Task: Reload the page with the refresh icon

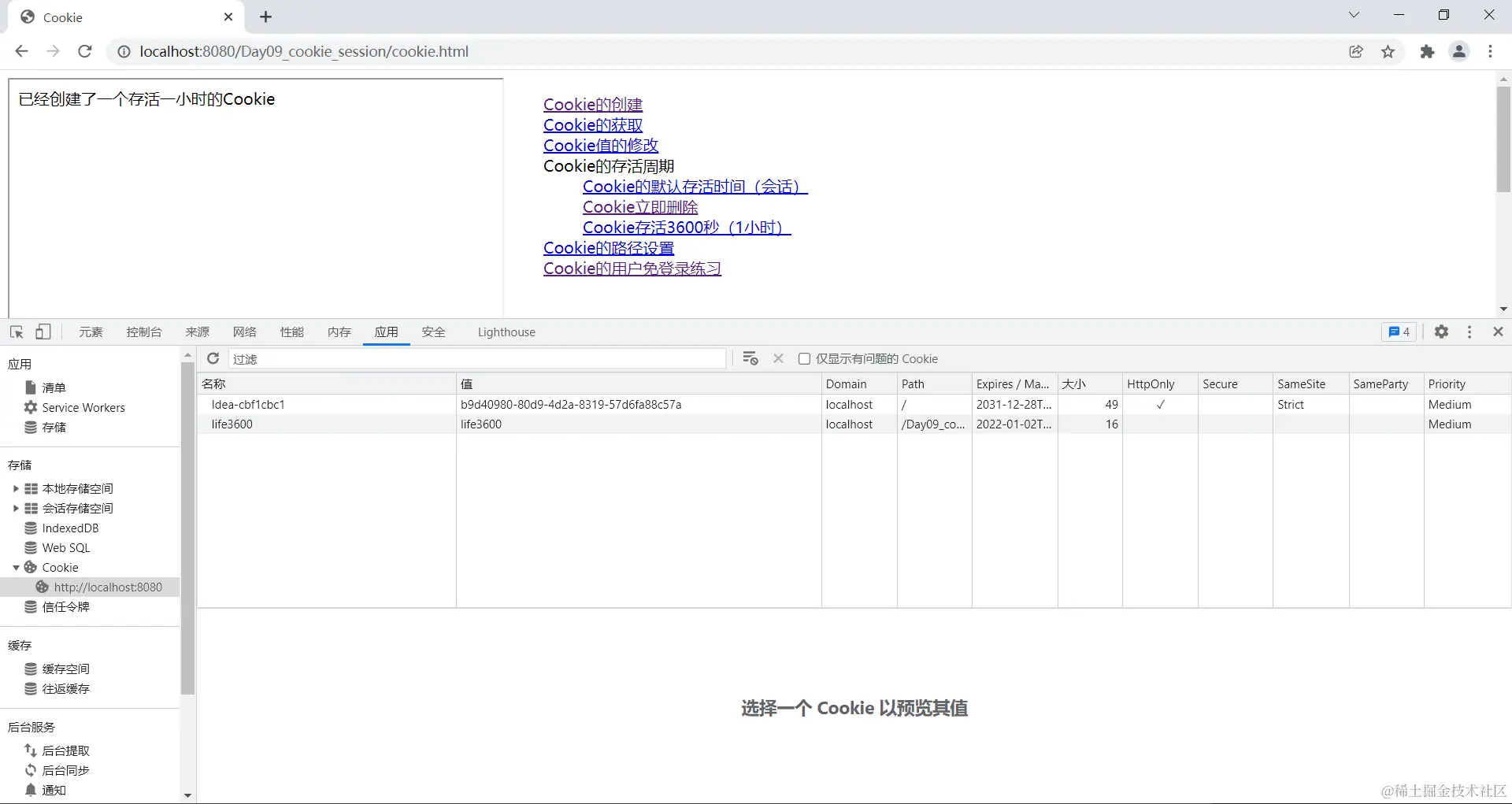Action: [x=85, y=51]
